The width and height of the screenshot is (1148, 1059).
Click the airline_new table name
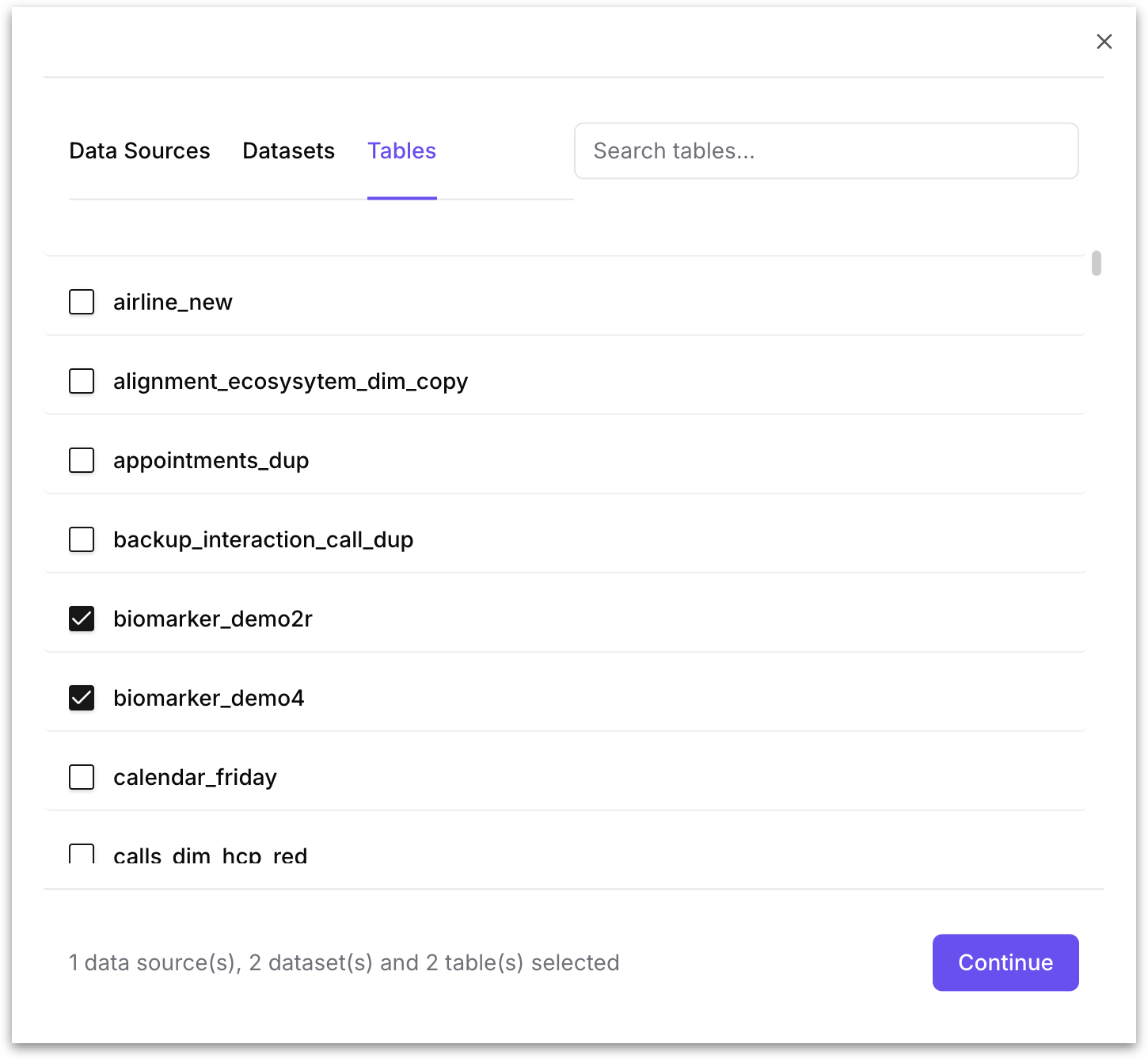173,302
